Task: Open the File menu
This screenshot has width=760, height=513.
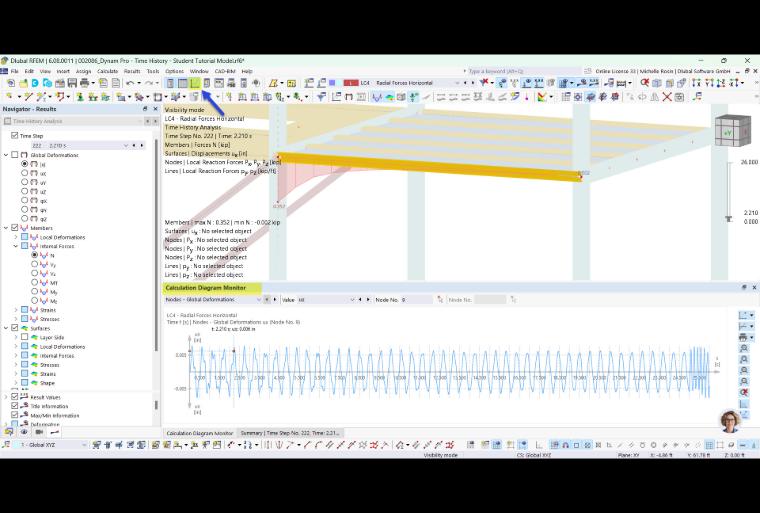Action: [x=15, y=71]
